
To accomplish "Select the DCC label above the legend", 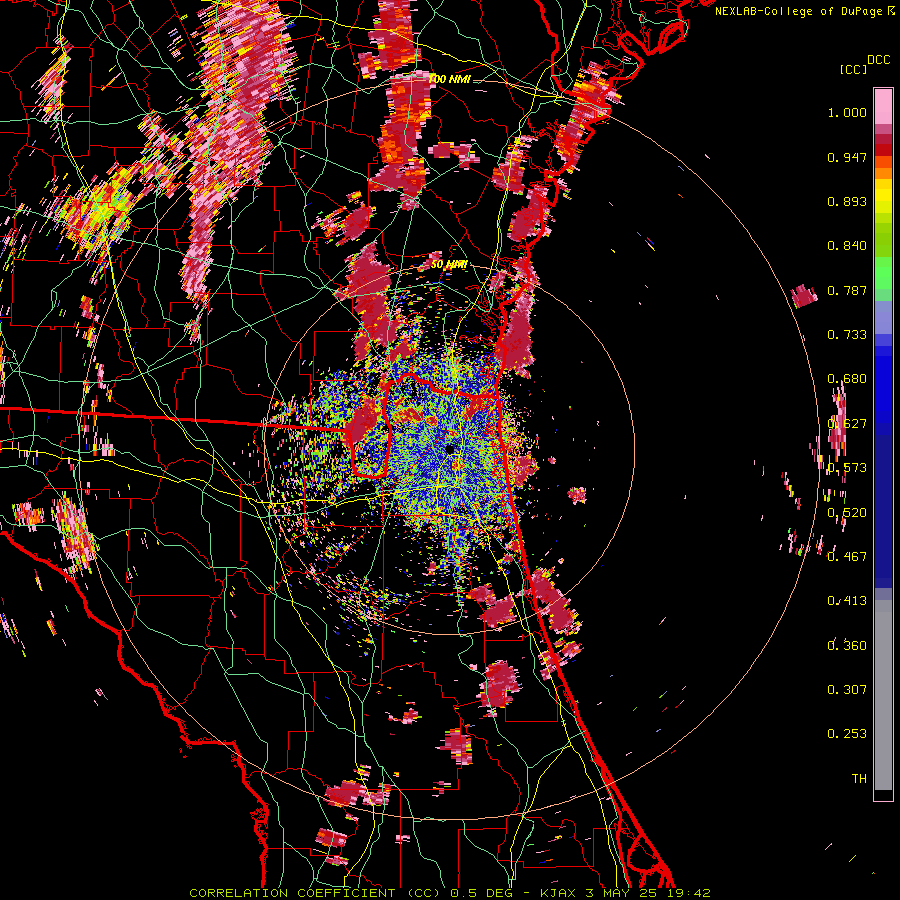I will [879, 60].
